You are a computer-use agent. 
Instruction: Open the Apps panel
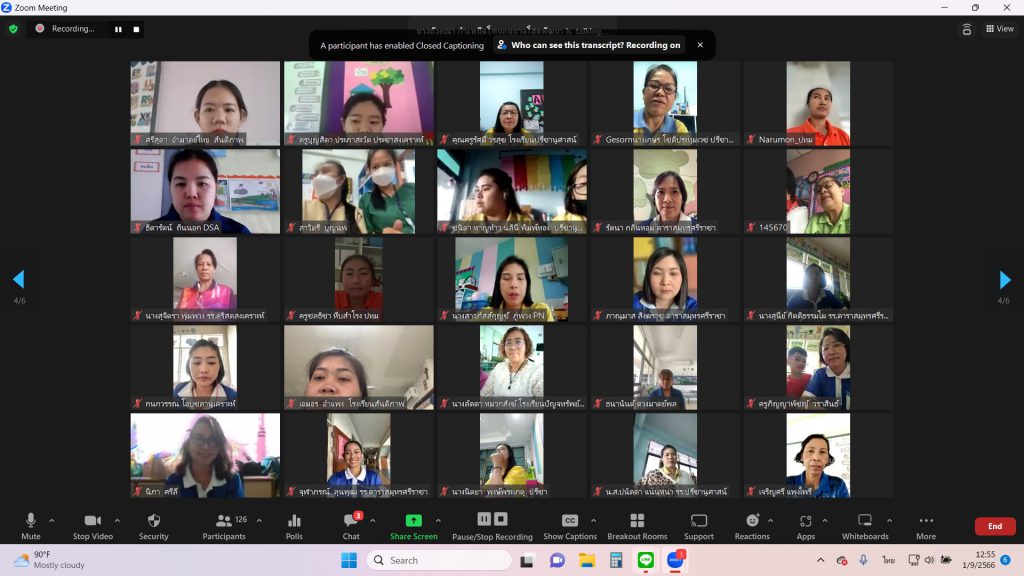pos(805,525)
